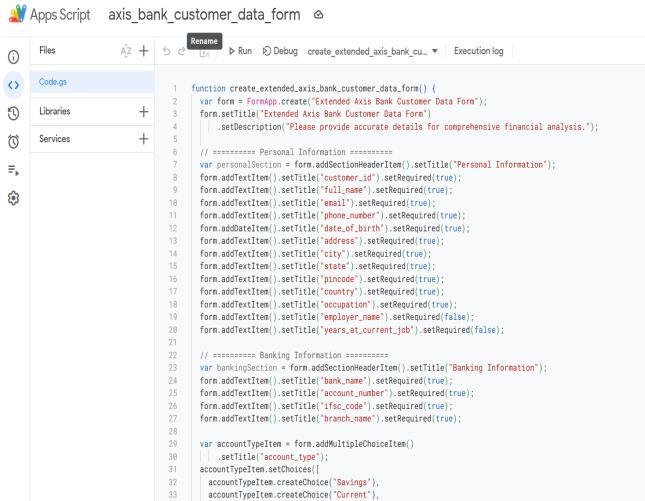The image size is (645, 501).
Task: Open Project Settings gear icon
Action: (x=14, y=198)
